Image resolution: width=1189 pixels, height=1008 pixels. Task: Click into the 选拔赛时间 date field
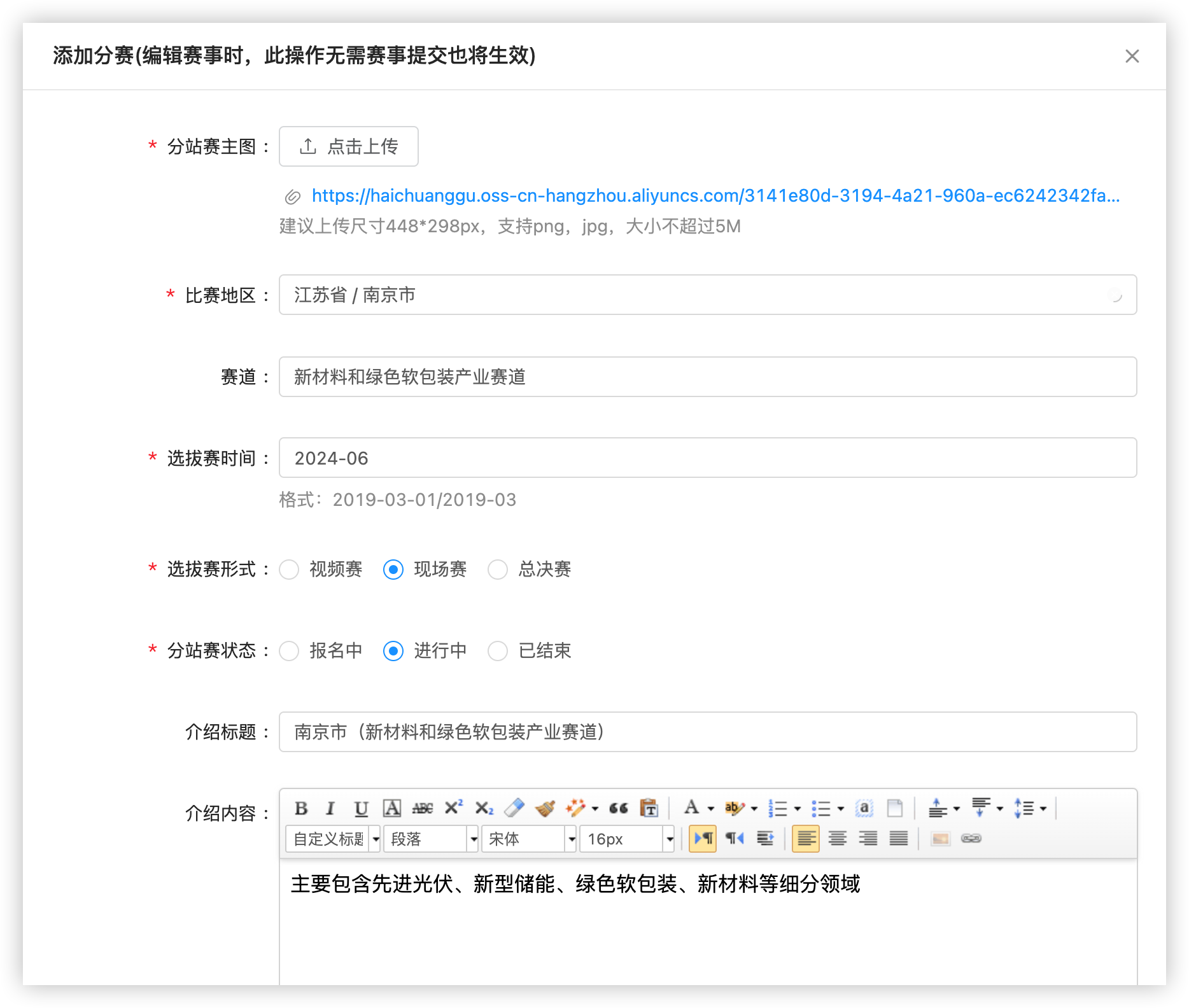(x=707, y=458)
